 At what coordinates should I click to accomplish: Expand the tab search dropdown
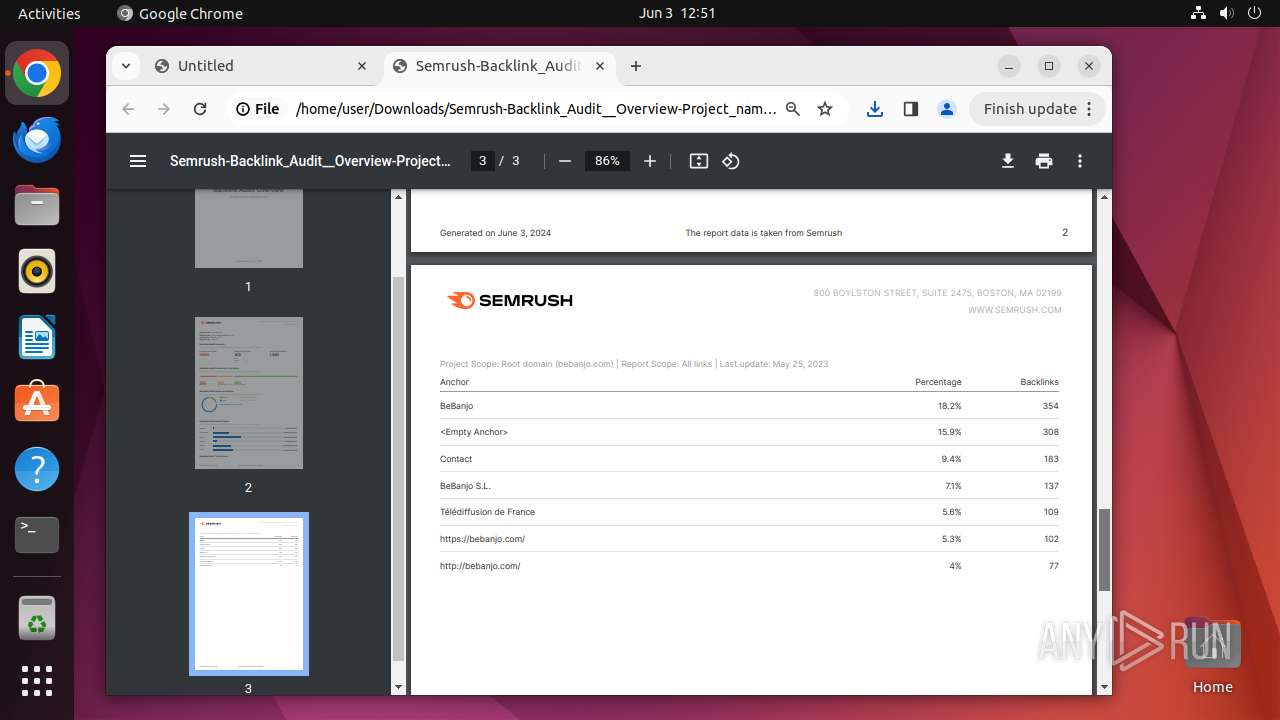pyautogui.click(x=125, y=66)
